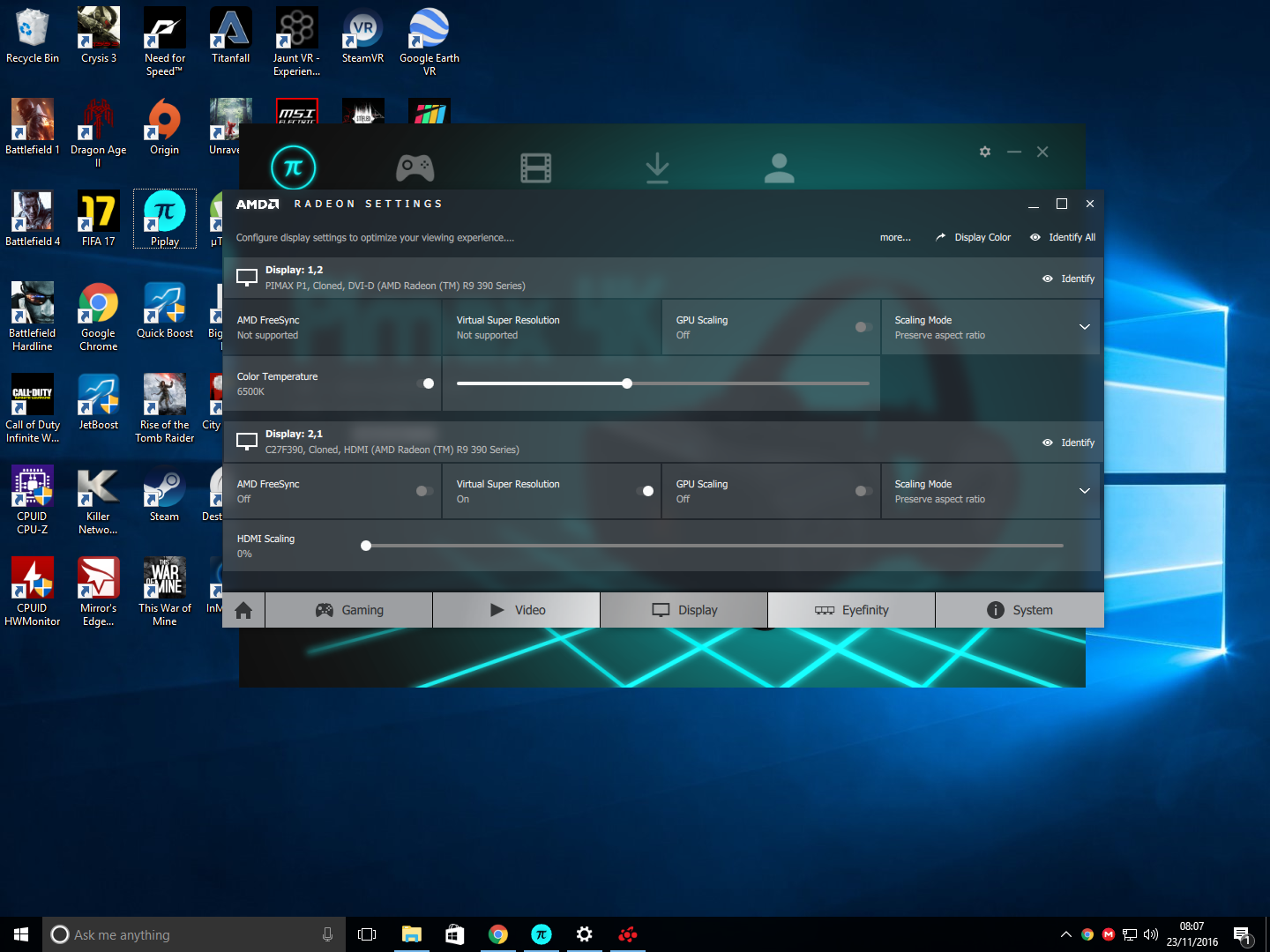Click the AMD FreeSync tile for Display 1,2
The width and height of the screenshot is (1270, 952).
[332, 327]
